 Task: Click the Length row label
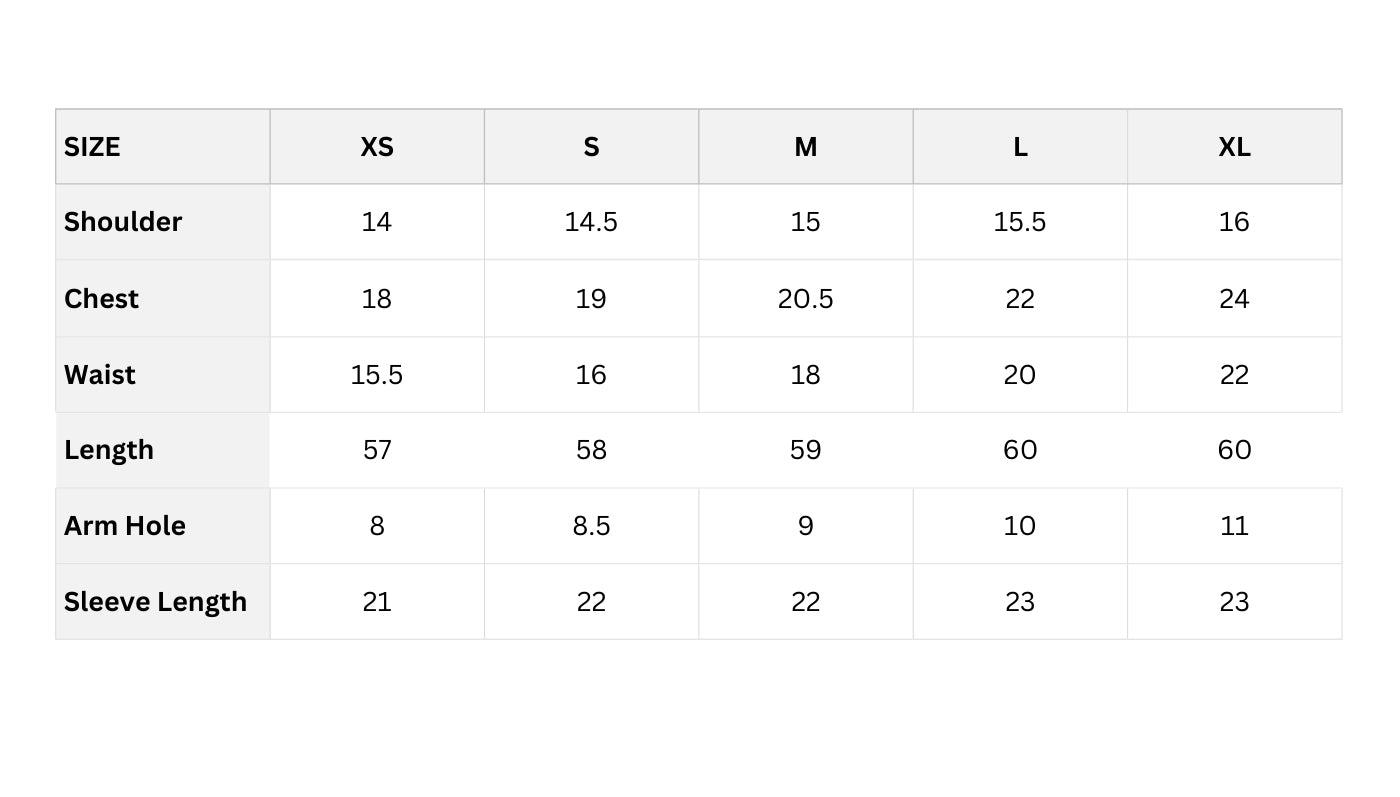[x=109, y=450]
